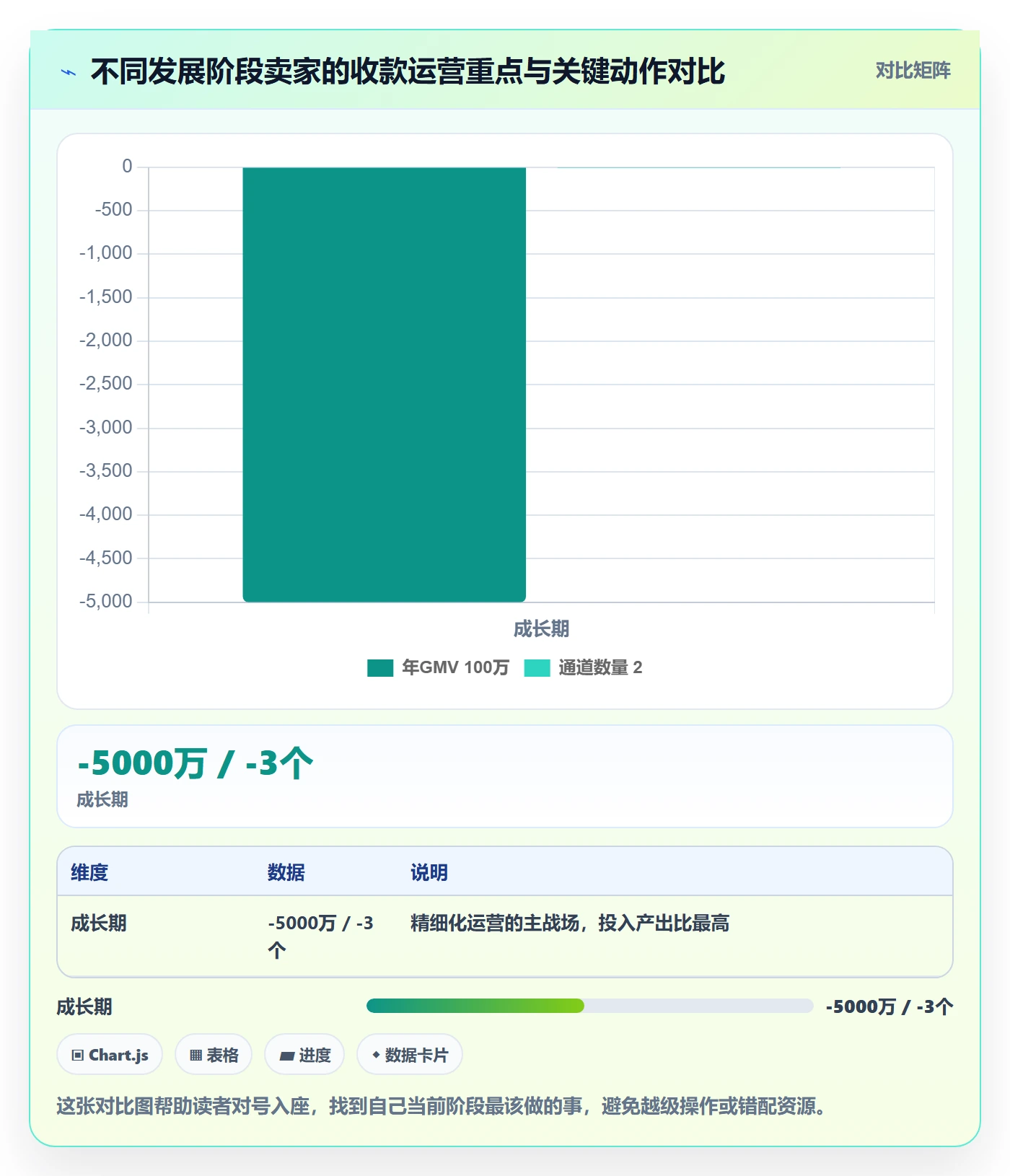1010x1176 pixels.
Task: Select the 成长期 cell in the table row
Action: pyautogui.click(x=99, y=923)
